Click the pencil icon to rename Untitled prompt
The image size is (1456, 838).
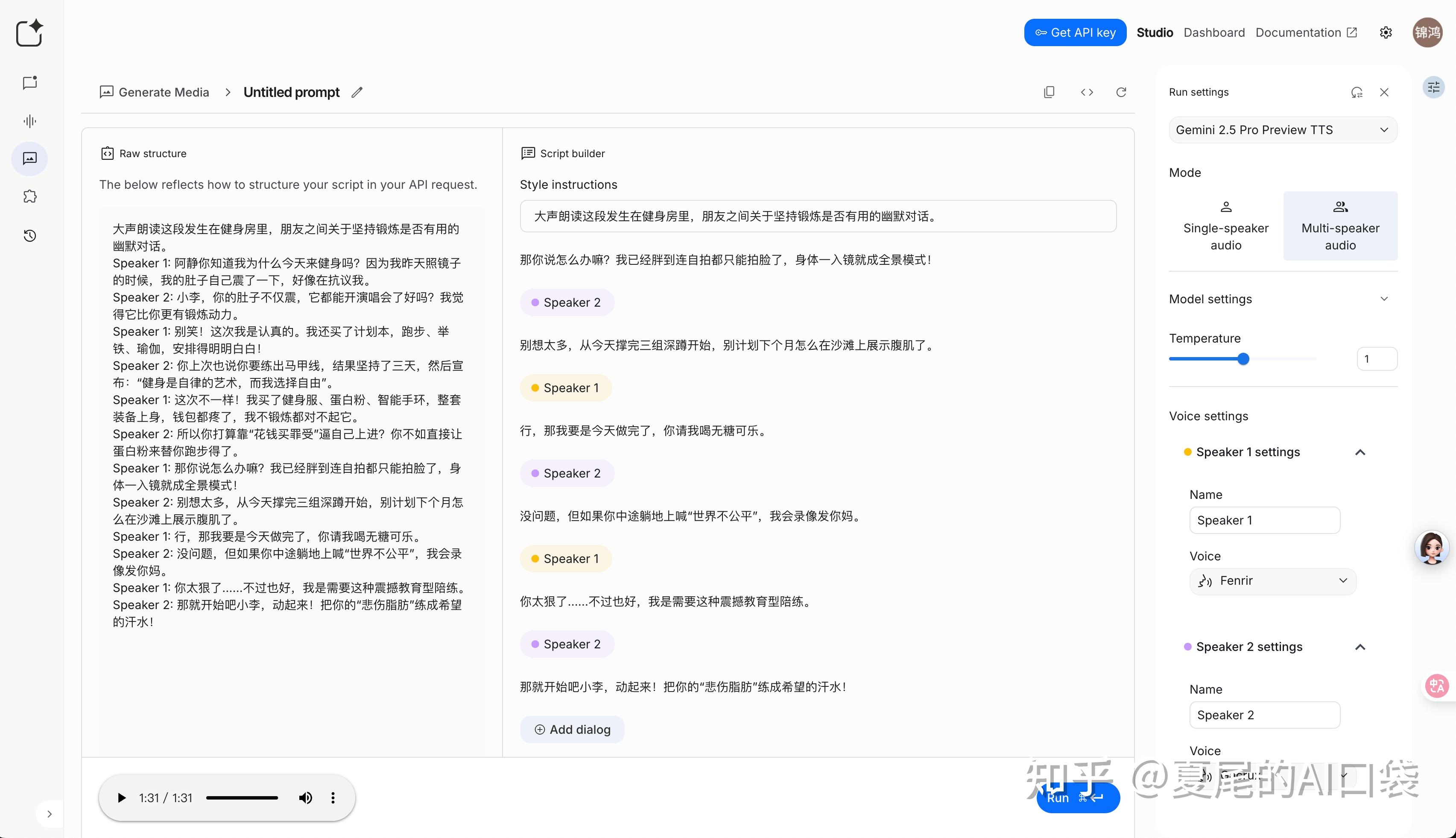pyautogui.click(x=357, y=92)
